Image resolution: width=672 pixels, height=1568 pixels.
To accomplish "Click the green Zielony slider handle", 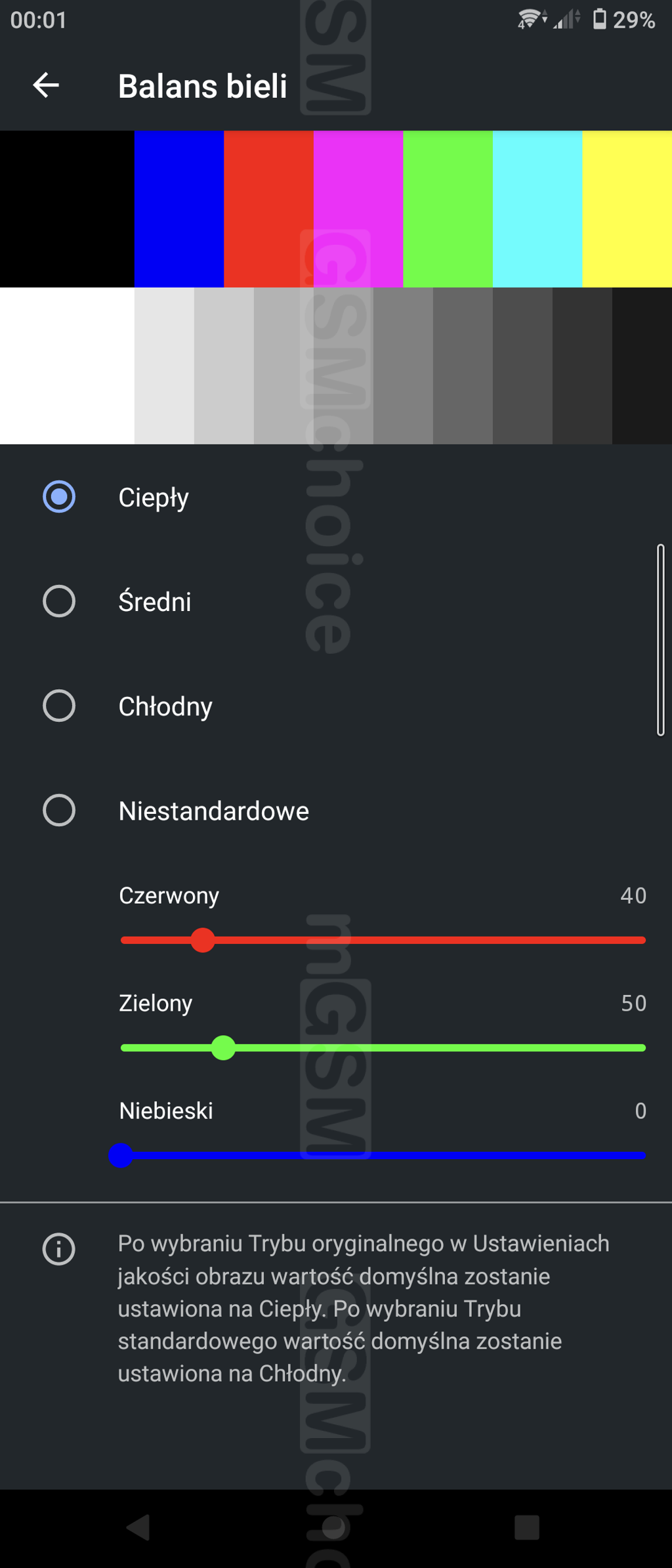I will click(x=223, y=1048).
